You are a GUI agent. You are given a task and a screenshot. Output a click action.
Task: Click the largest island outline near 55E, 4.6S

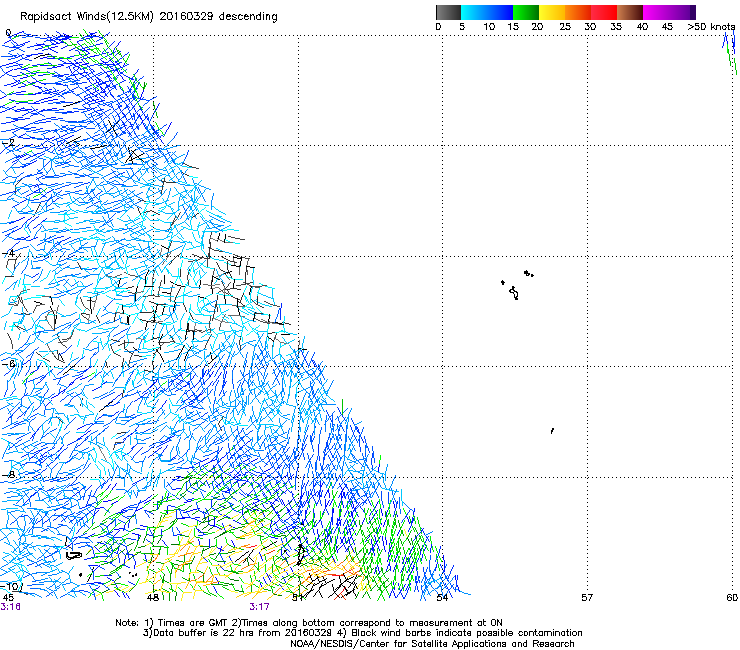pos(514,293)
